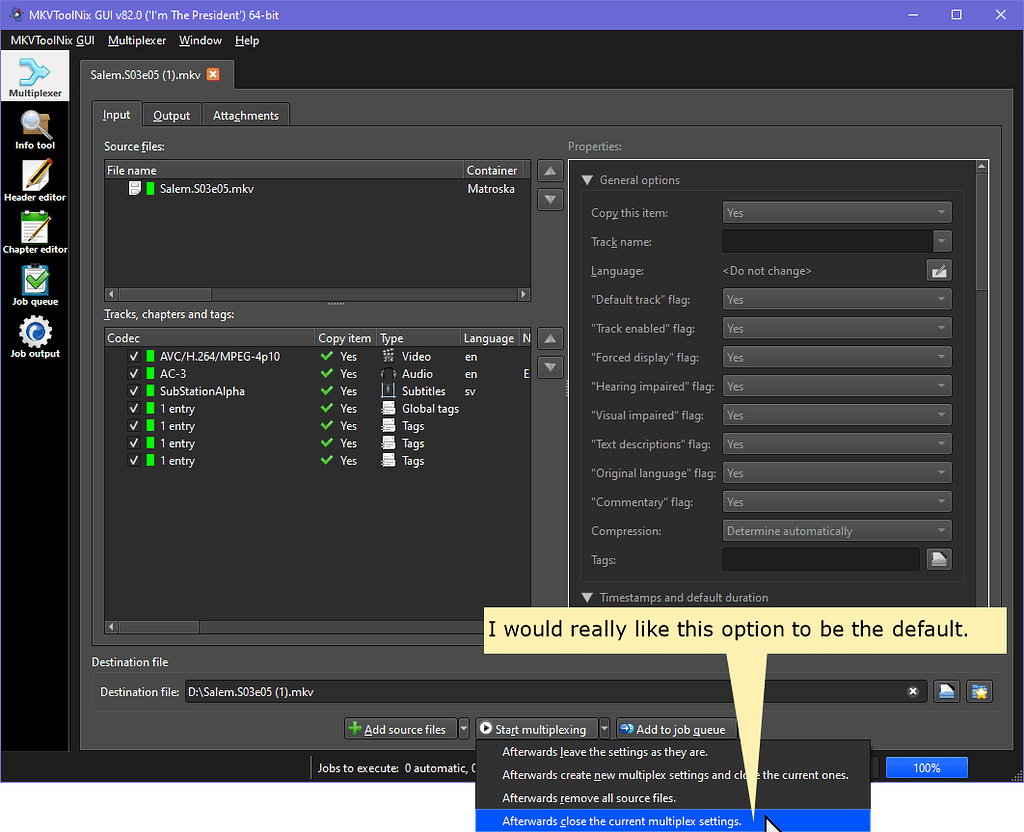The height and width of the screenshot is (832, 1024).
Task: Click the 100% progress control
Action: (926, 767)
